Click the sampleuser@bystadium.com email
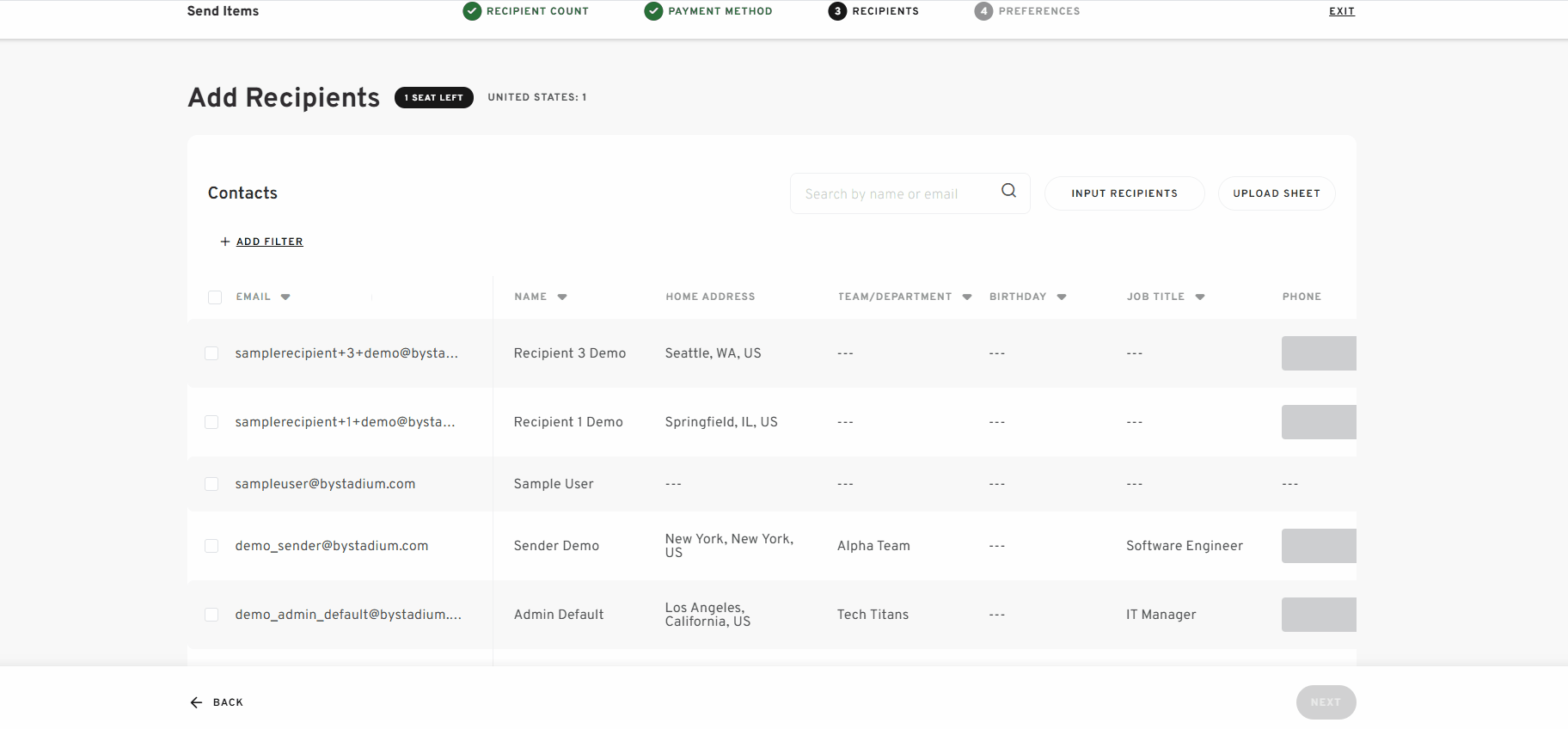 pyautogui.click(x=325, y=484)
